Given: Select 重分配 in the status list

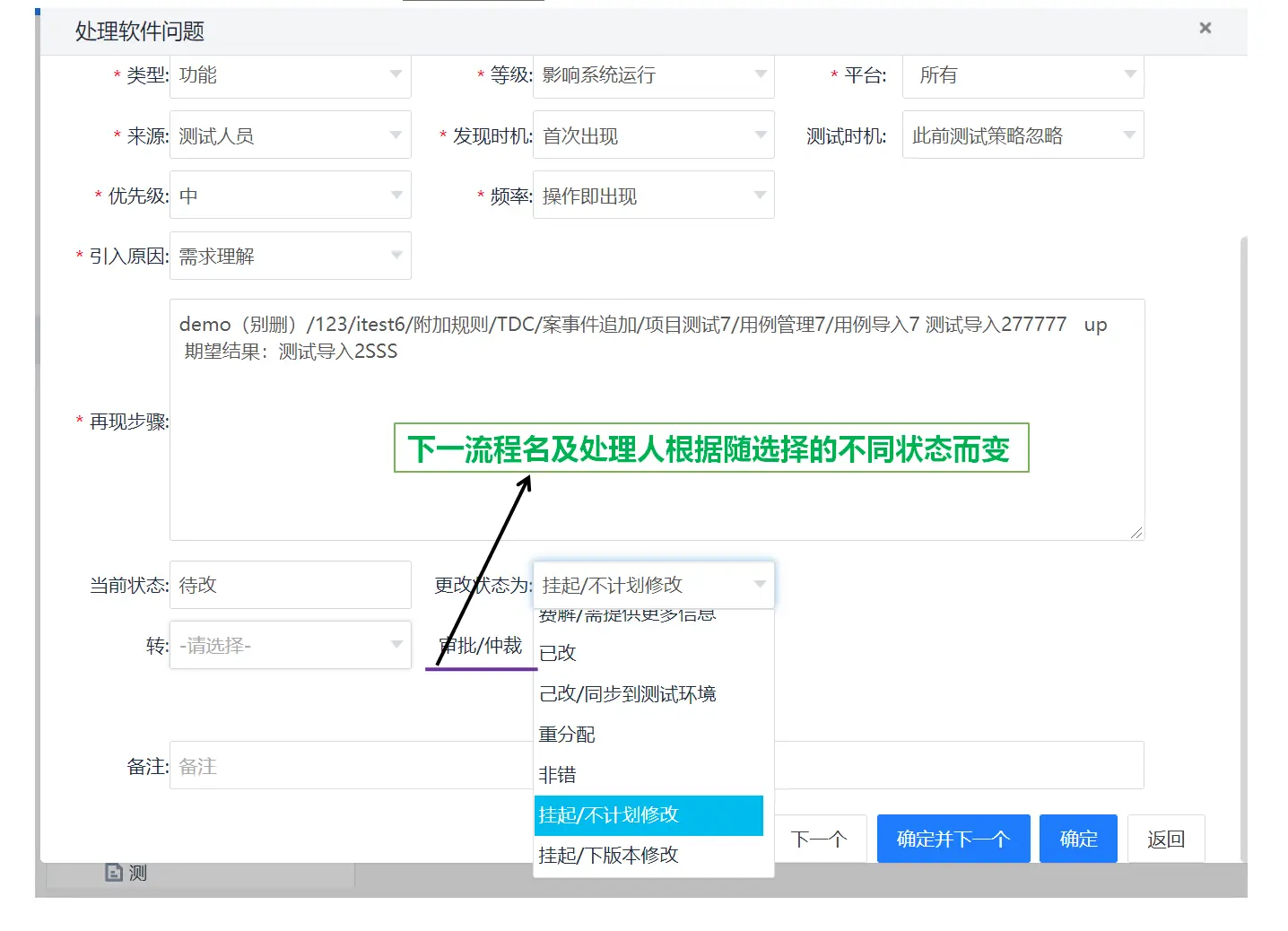Looking at the screenshot, I should click(x=648, y=734).
